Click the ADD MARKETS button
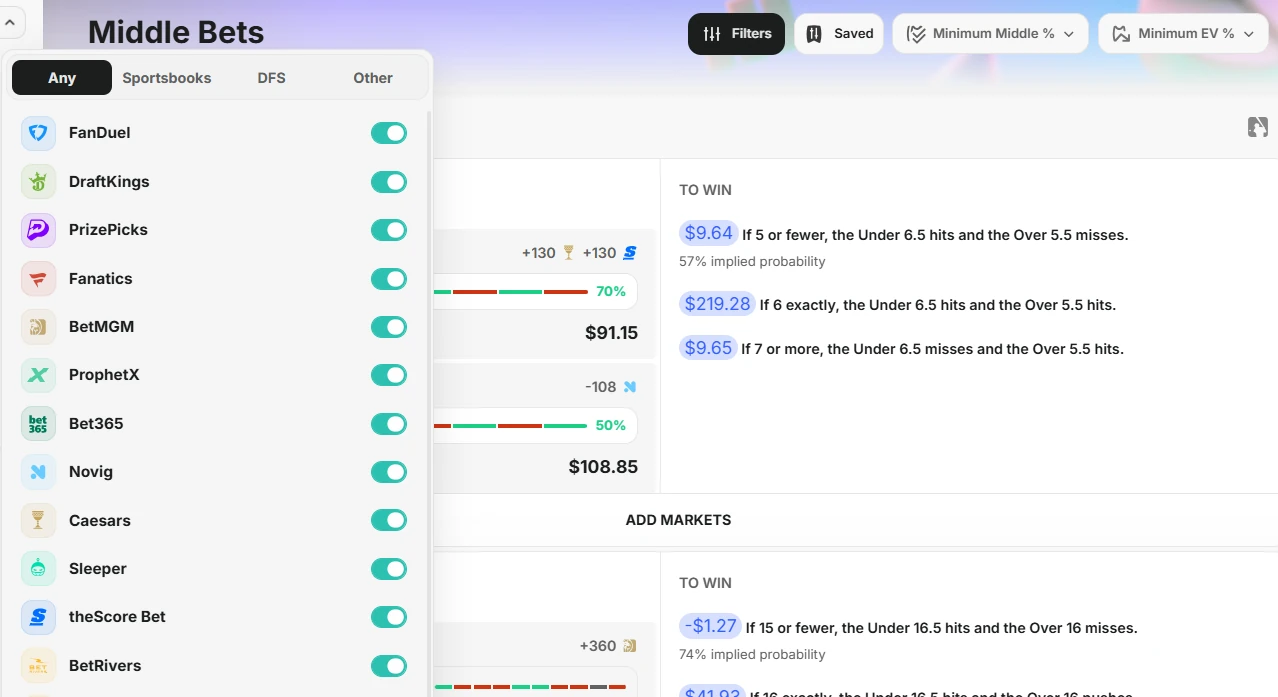The width and height of the screenshot is (1278, 697). (678, 520)
